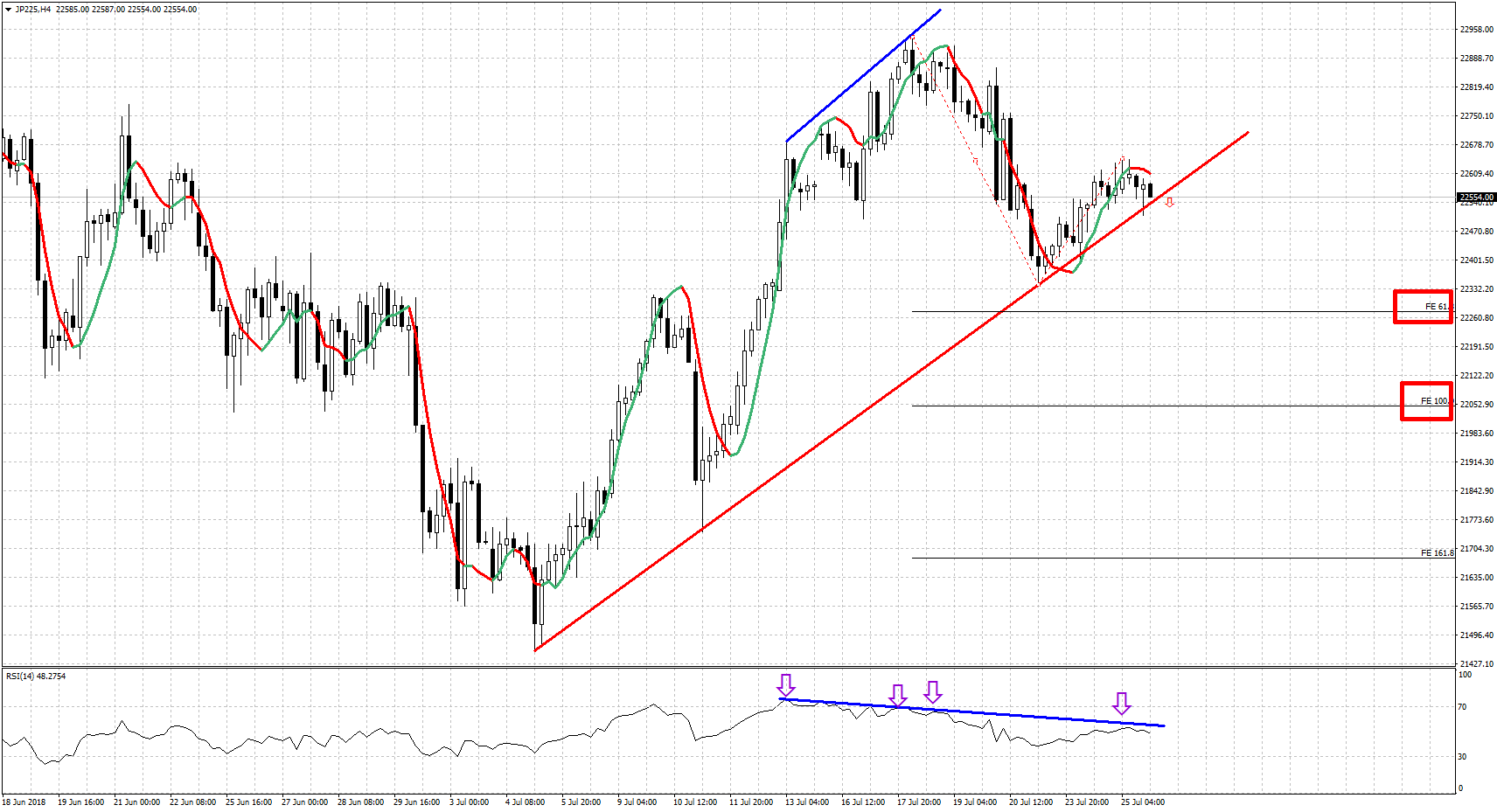Click price axis label 21427.10
The width and height of the screenshot is (1497, 812).
[1476, 664]
